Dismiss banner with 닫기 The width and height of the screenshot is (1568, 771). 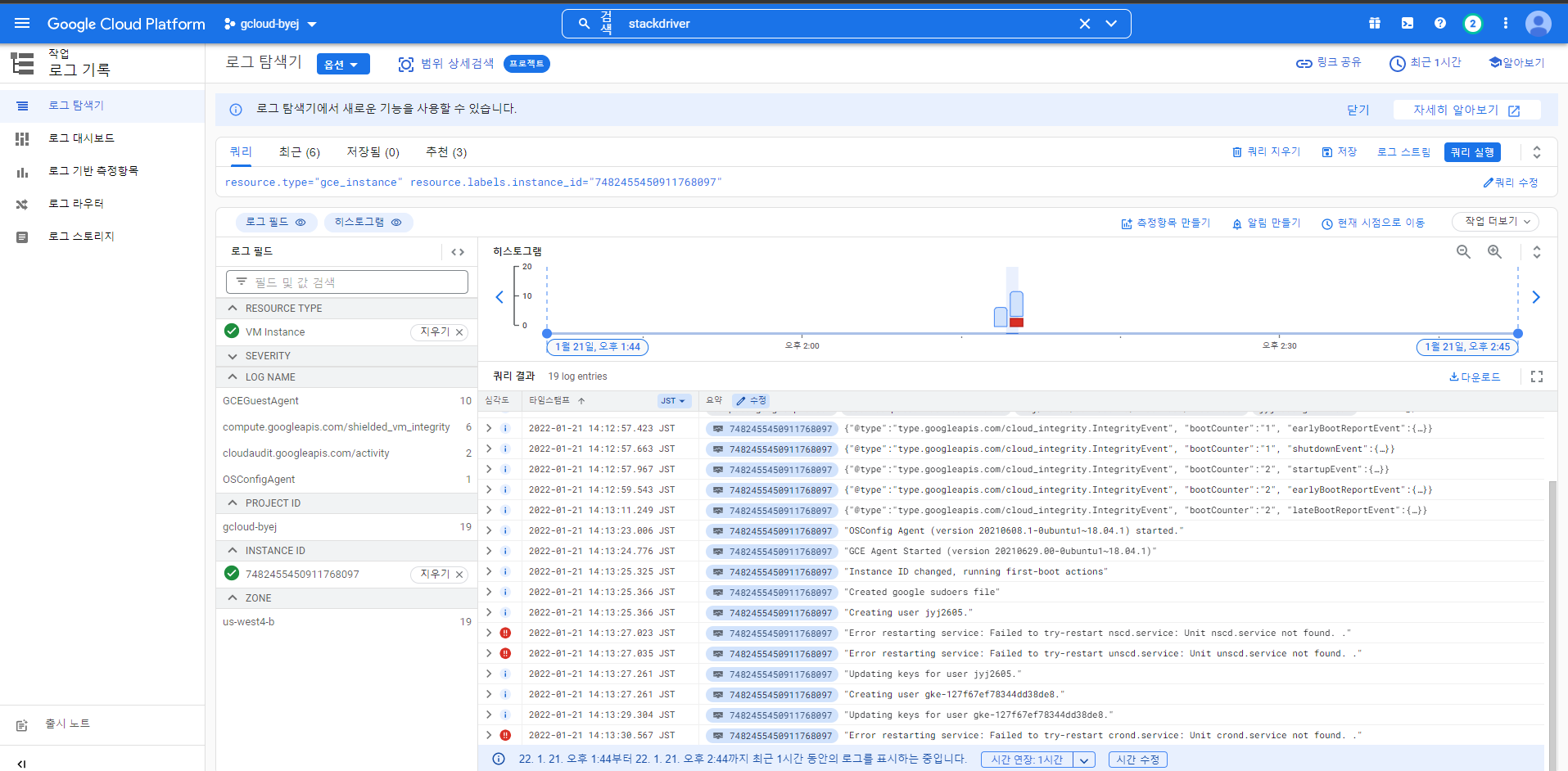click(x=1358, y=110)
